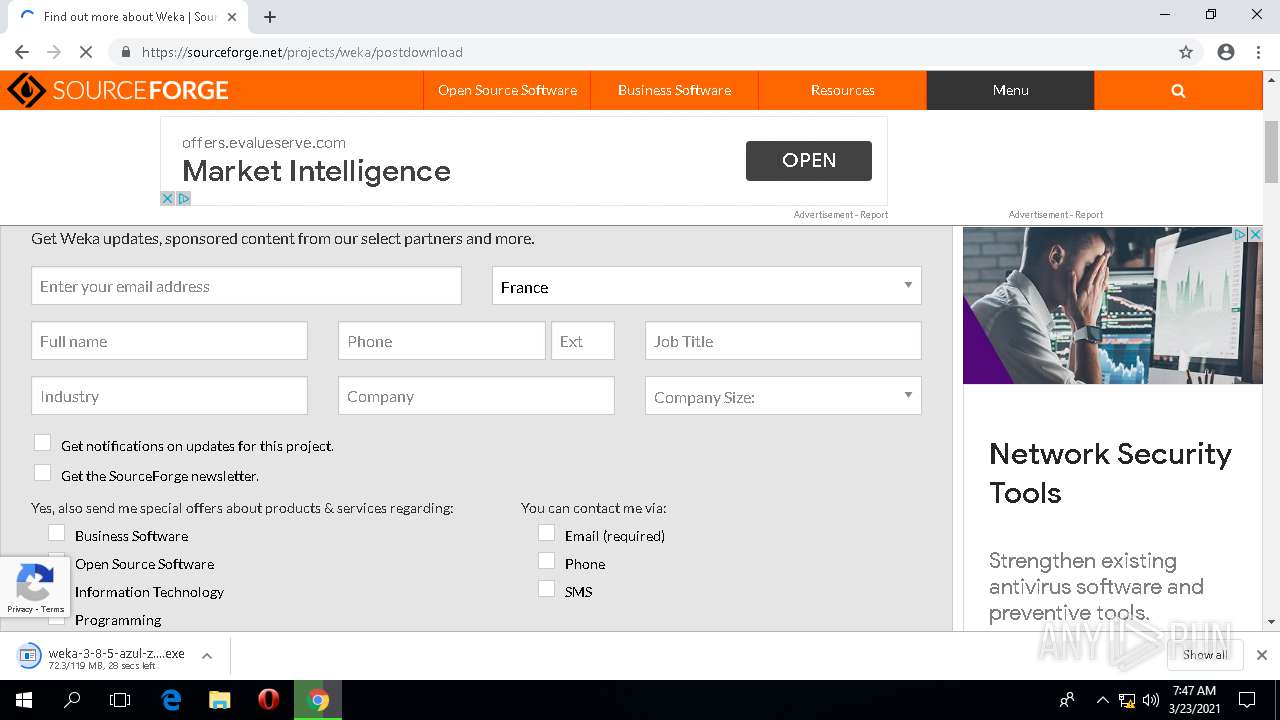Bookmark this page with the star icon
The image size is (1280, 720).
coord(1186,52)
